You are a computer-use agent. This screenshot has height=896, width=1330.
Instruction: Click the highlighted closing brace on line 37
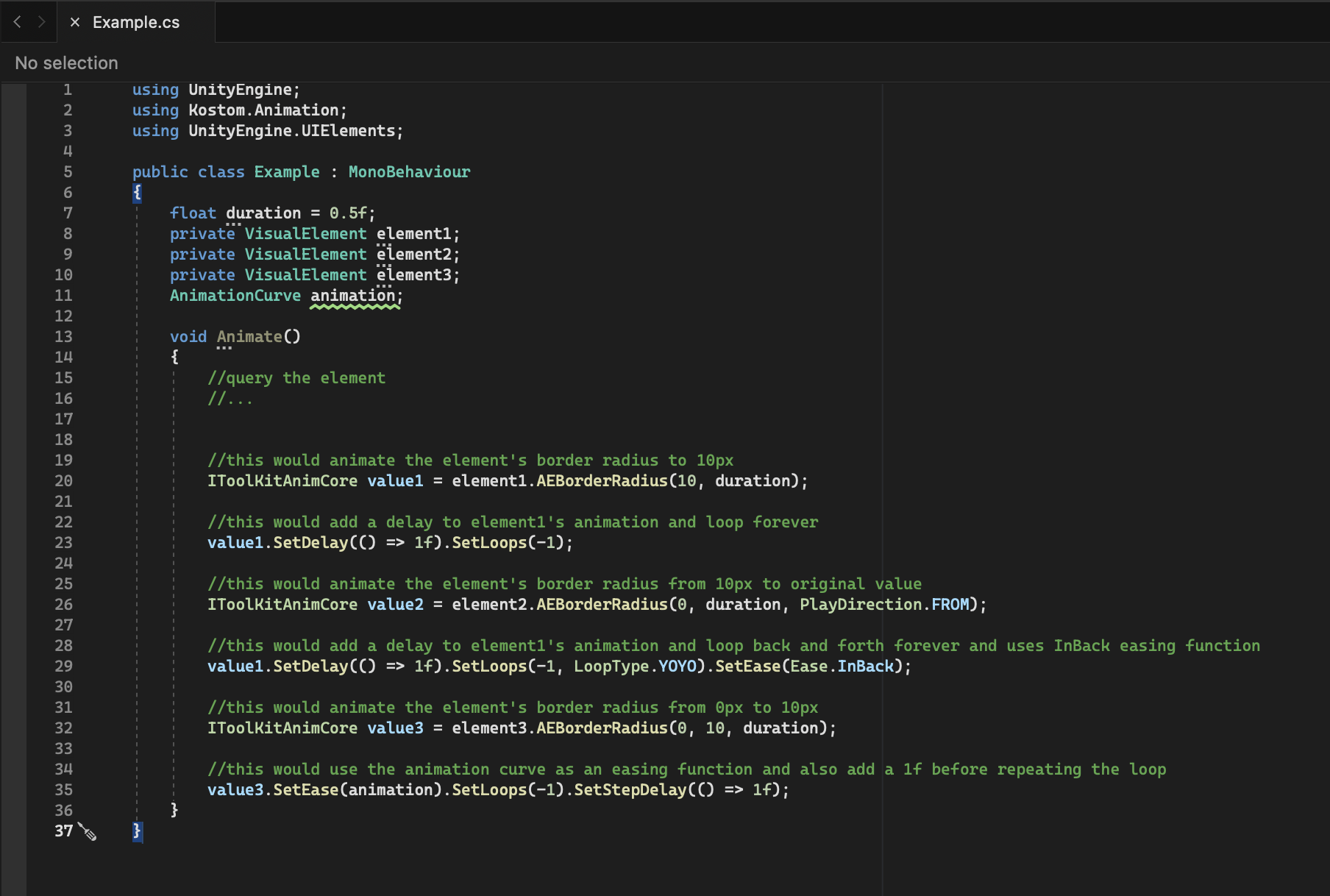[x=137, y=831]
